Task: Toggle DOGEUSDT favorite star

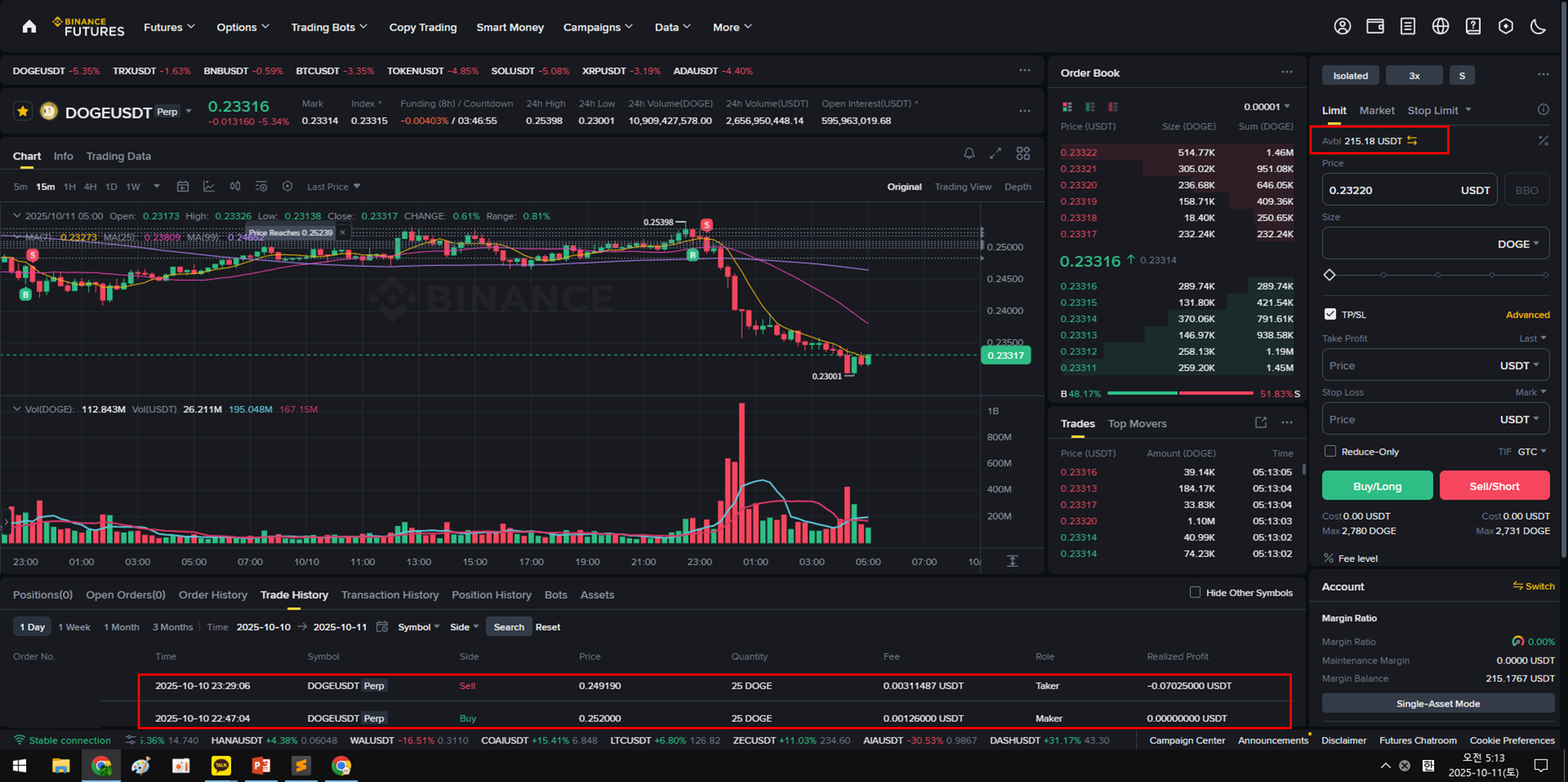Action: (23, 112)
